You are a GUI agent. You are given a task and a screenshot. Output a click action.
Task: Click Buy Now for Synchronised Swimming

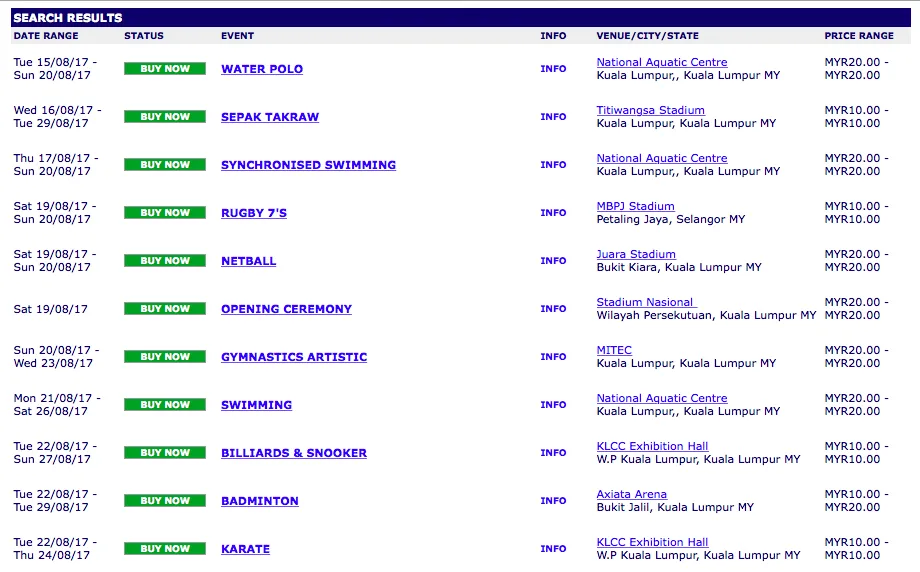(x=164, y=165)
